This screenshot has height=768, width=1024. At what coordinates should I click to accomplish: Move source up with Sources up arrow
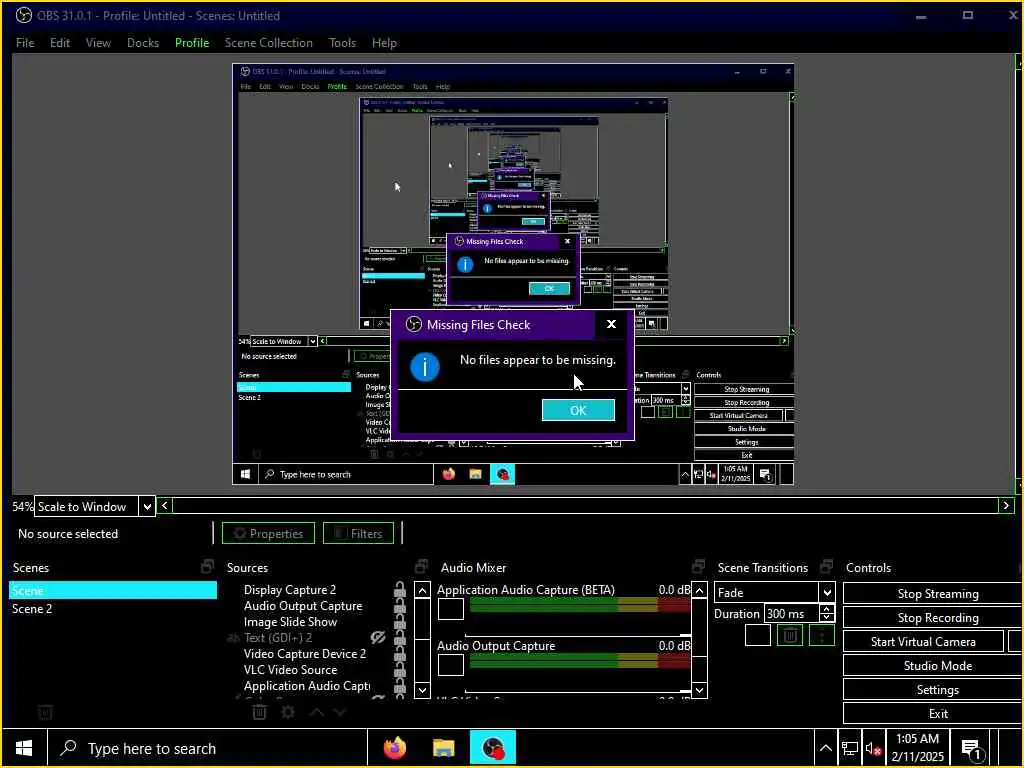tap(316, 712)
